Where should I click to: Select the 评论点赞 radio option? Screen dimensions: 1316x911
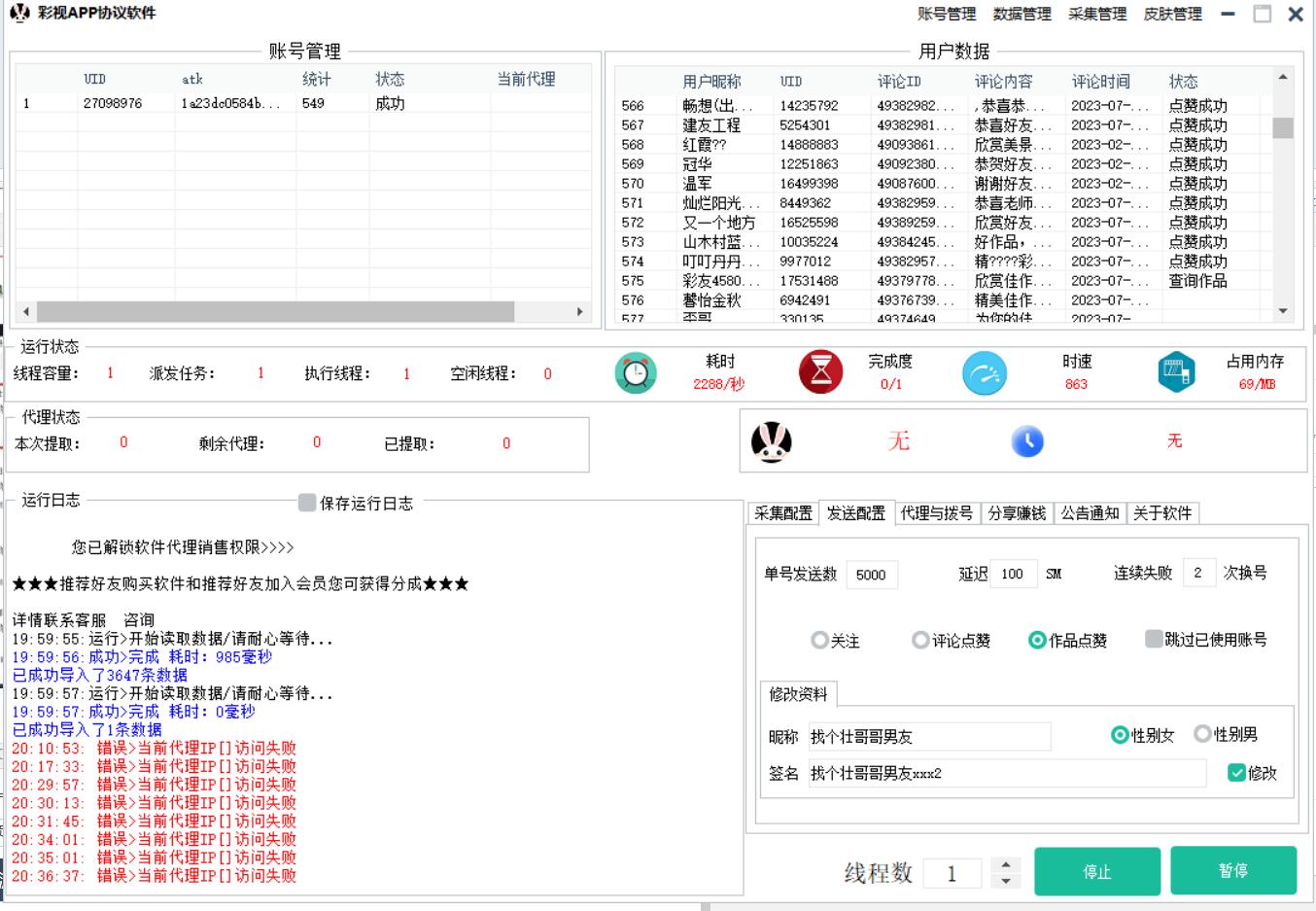pos(919,641)
